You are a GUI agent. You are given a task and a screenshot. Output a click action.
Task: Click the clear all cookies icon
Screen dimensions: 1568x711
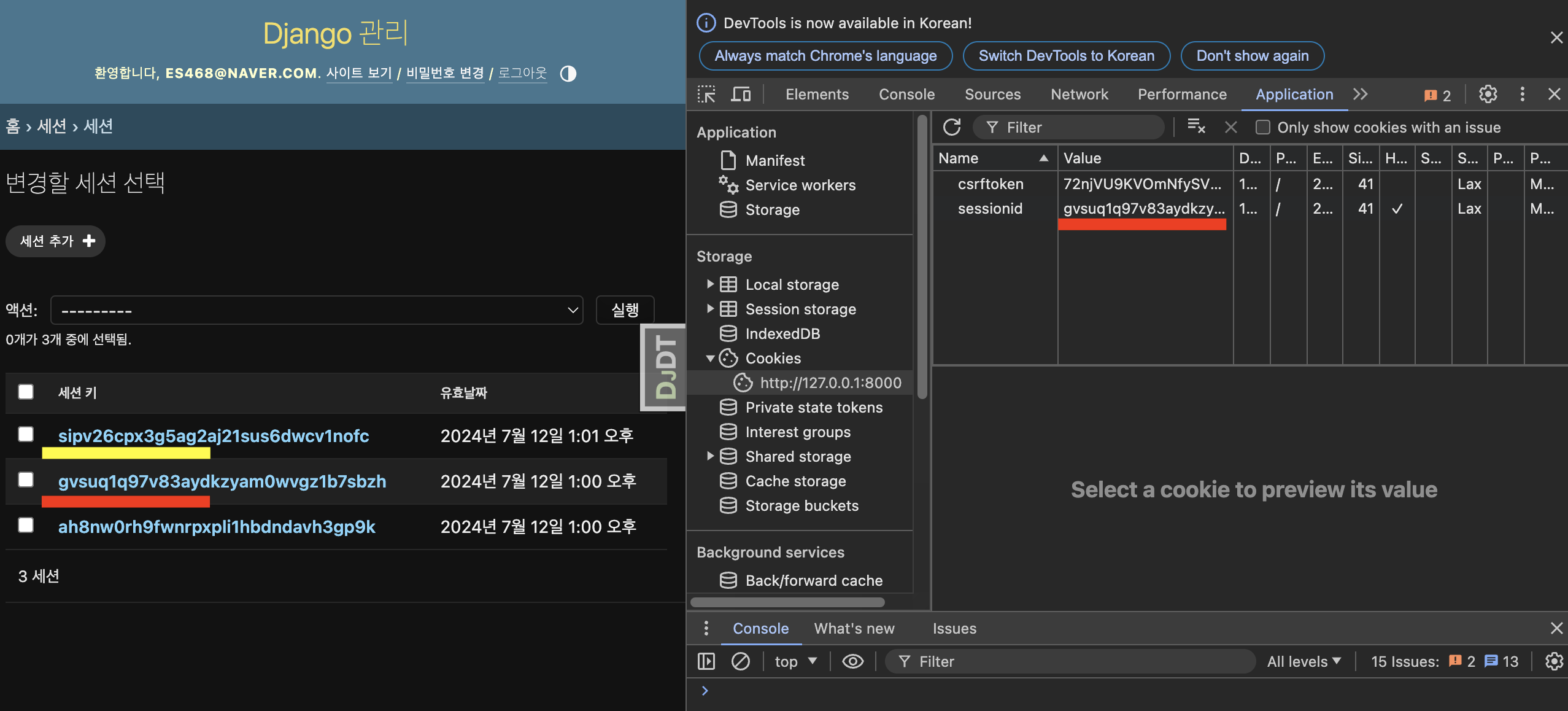coord(1196,127)
